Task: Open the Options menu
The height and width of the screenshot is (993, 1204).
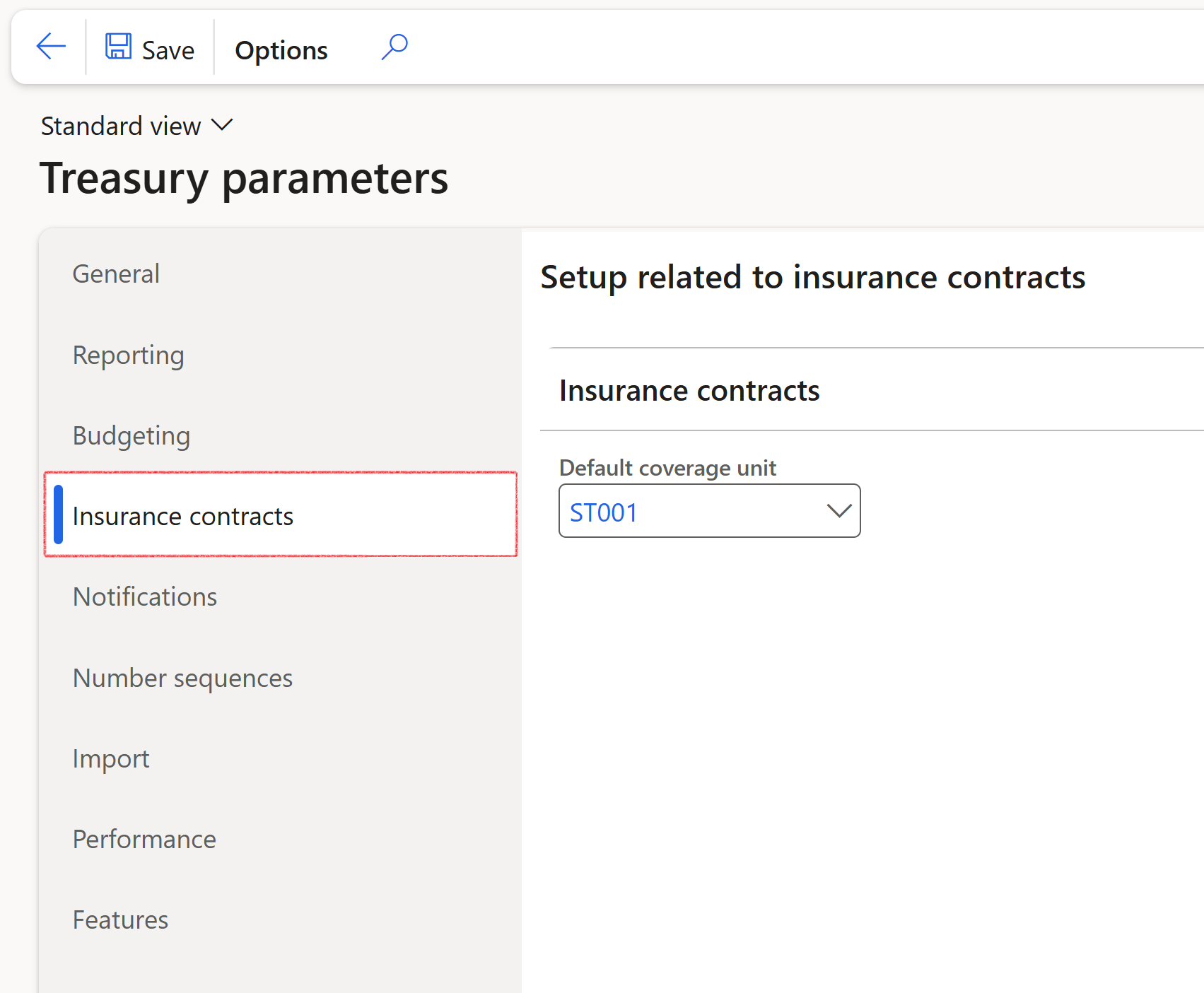Action: tap(281, 50)
